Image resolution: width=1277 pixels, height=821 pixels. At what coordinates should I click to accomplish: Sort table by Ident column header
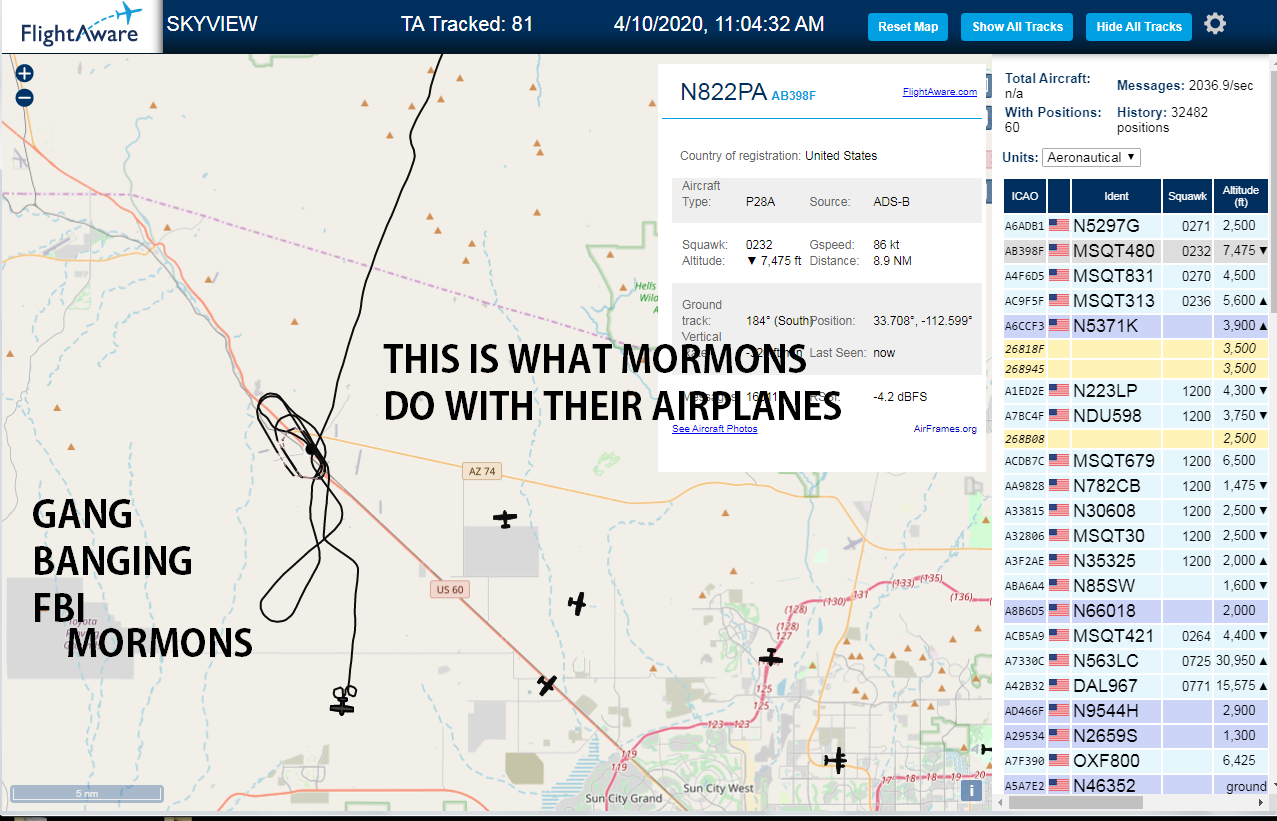[x=1116, y=196]
